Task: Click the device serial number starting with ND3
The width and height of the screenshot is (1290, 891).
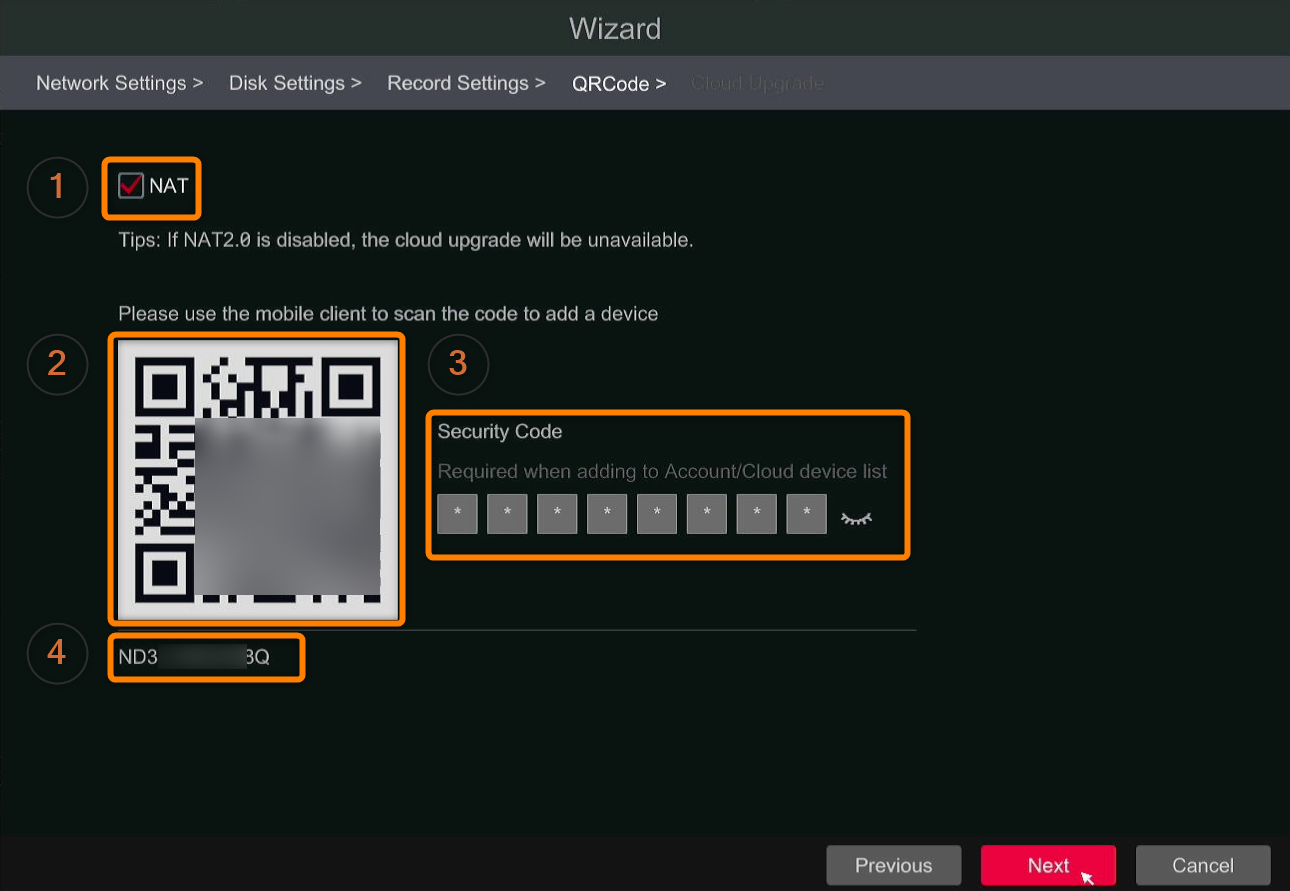Action: point(194,657)
